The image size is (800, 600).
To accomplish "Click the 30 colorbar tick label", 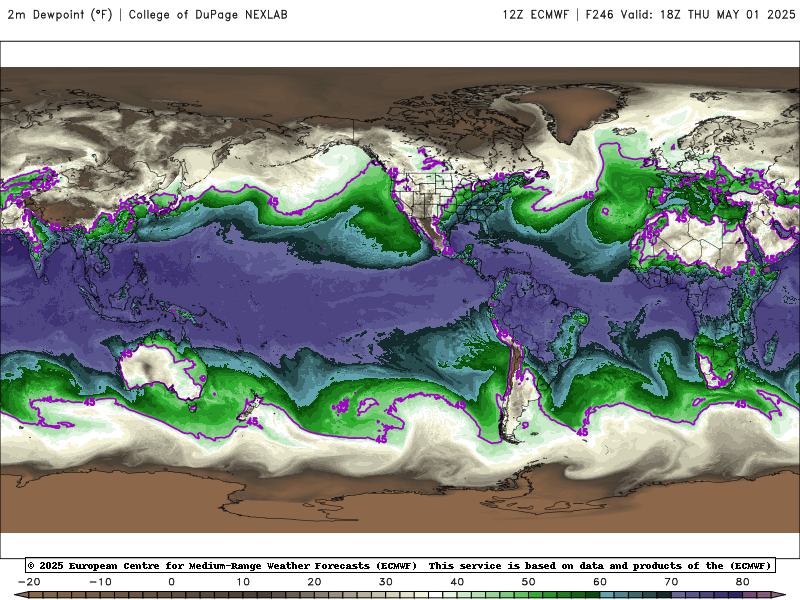I will (386, 582).
